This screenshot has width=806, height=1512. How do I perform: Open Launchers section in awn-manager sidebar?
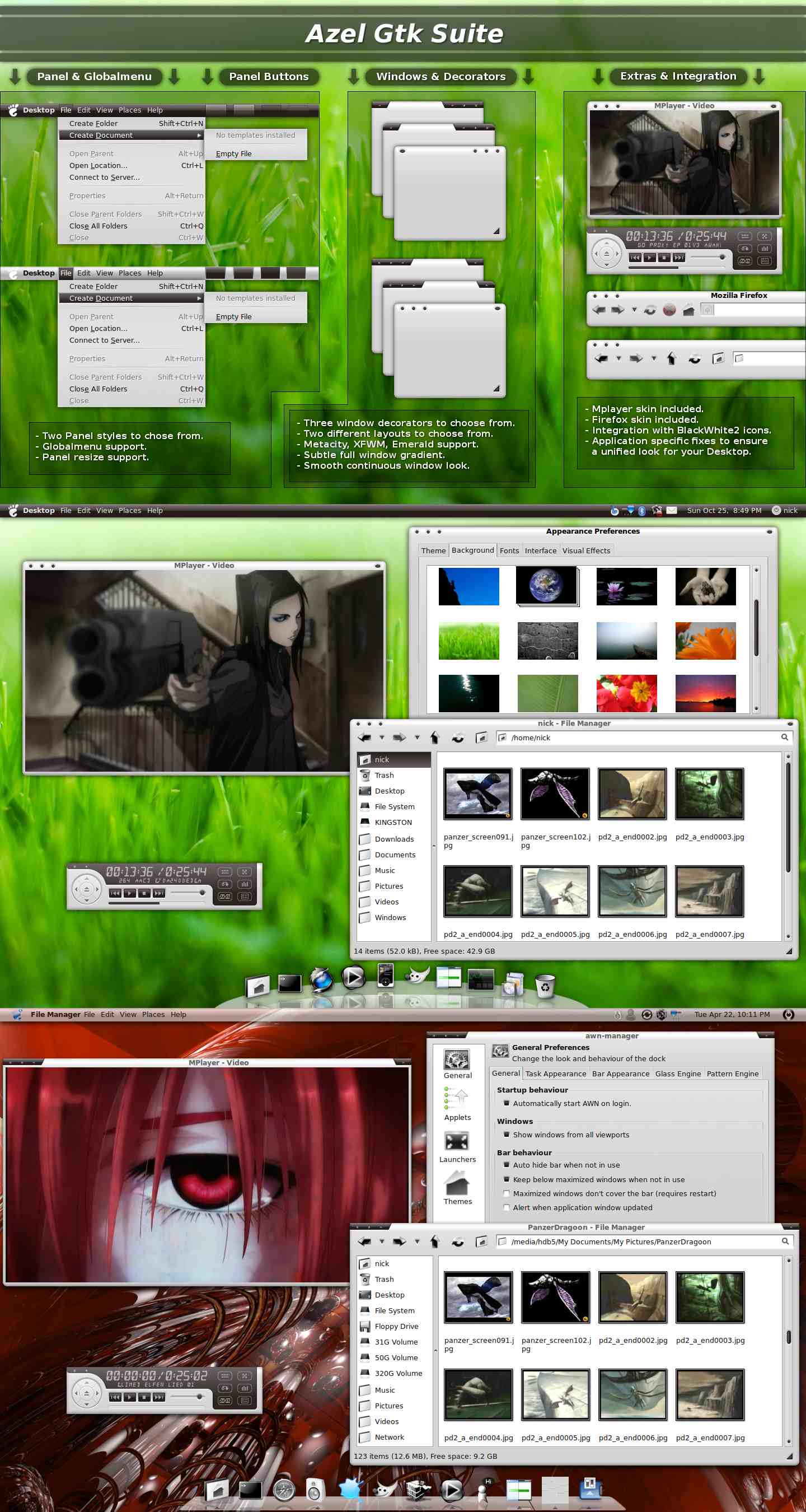click(457, 1146)
